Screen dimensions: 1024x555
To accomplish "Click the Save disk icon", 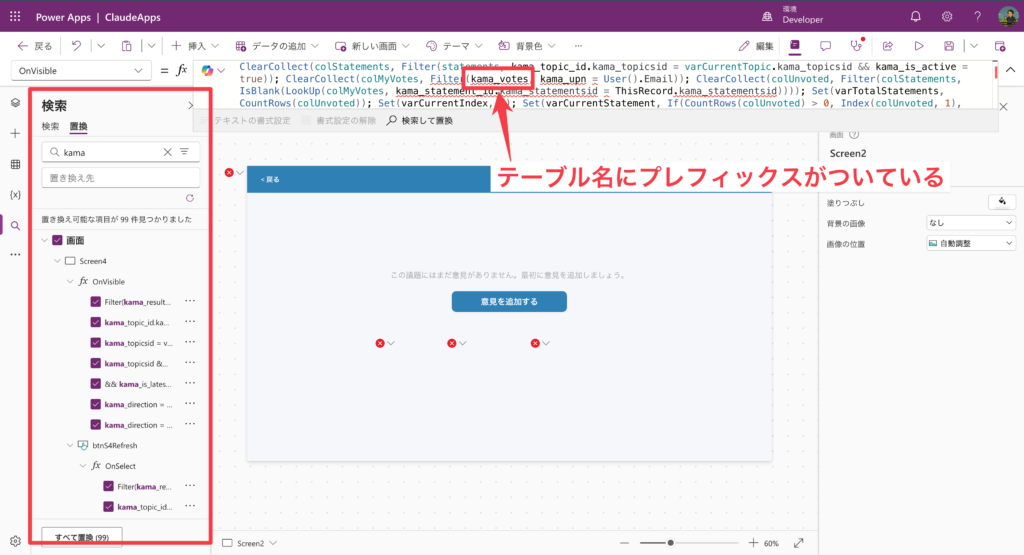I will (949, 46).
